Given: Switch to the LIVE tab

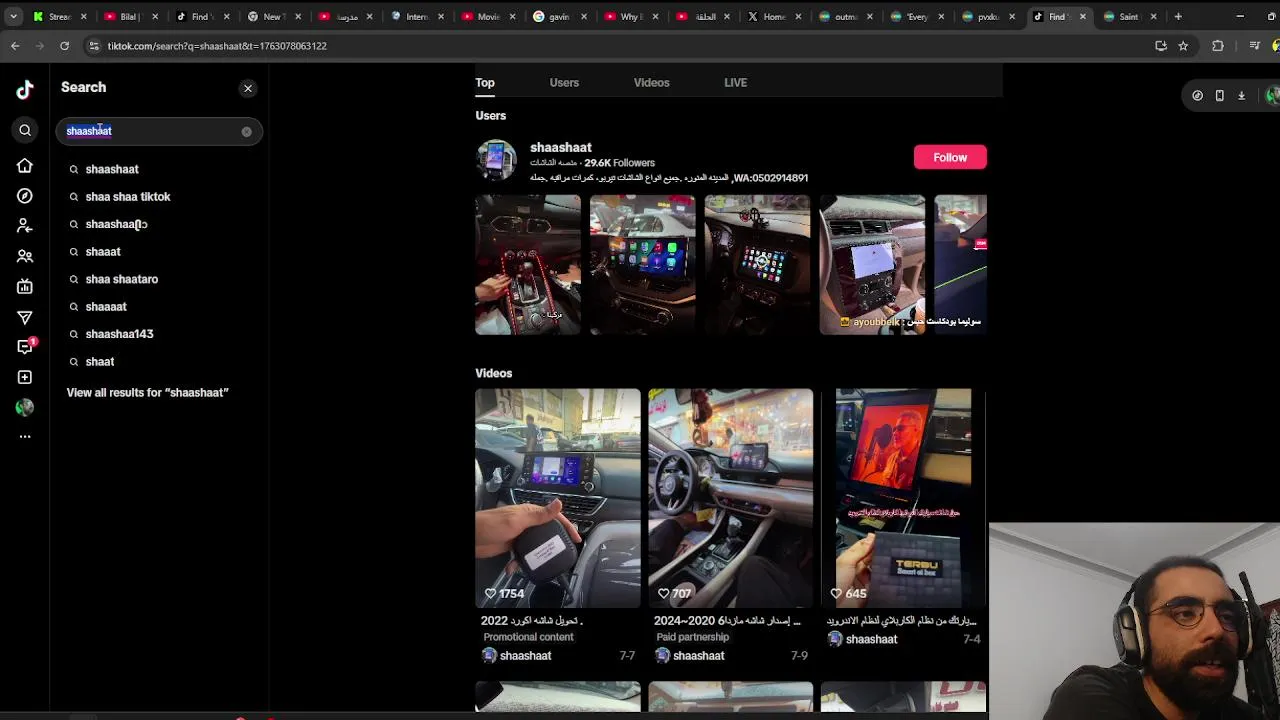Looking at the screenshot, I should [735, 83].
